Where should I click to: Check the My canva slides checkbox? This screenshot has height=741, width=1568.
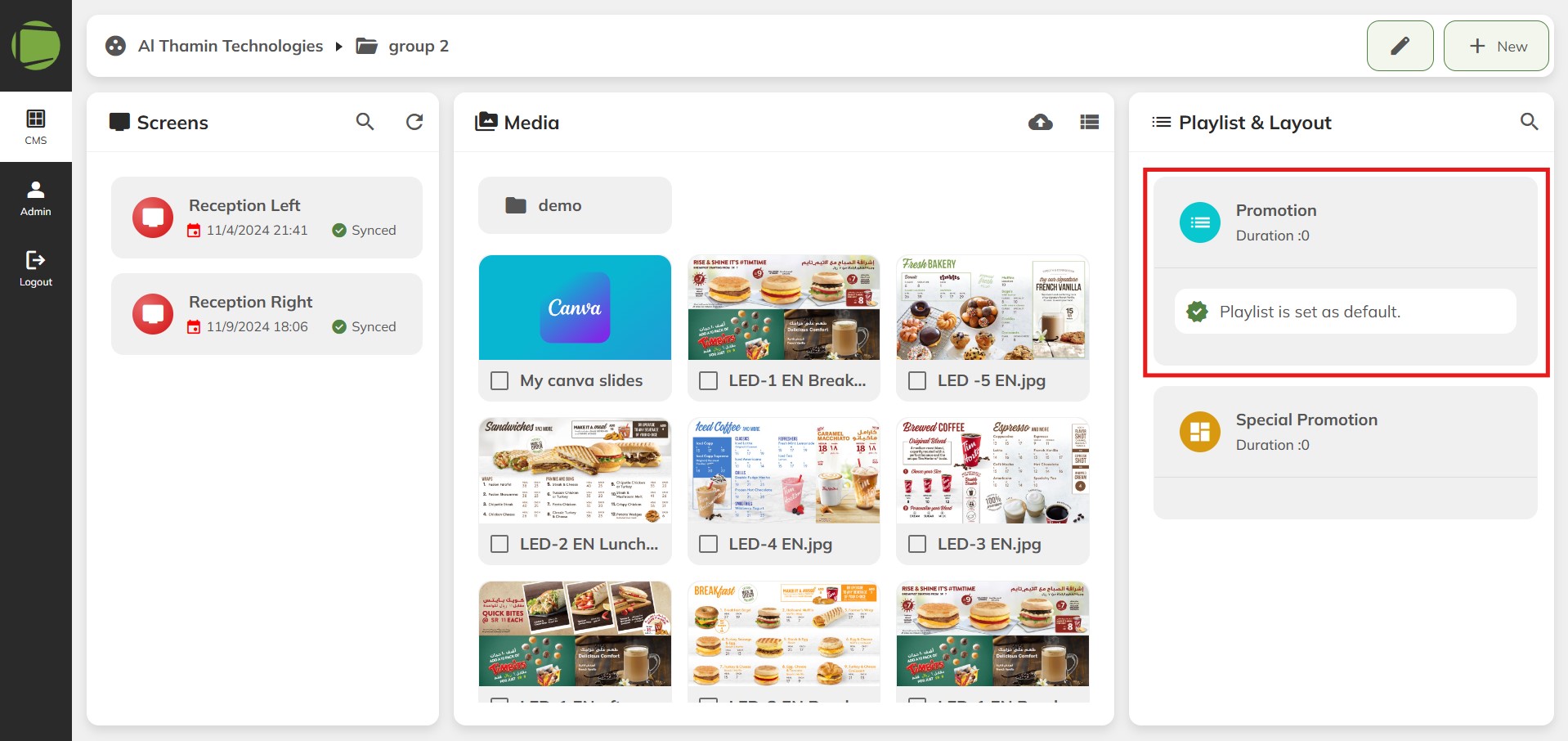coord(500,381)
